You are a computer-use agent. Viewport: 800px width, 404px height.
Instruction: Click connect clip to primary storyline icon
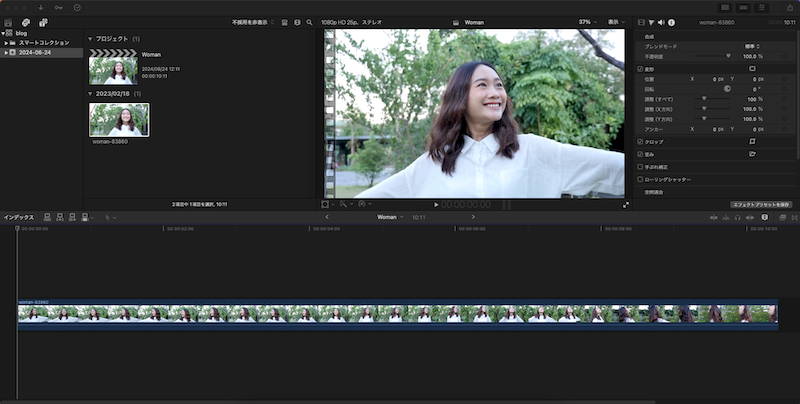47,217
